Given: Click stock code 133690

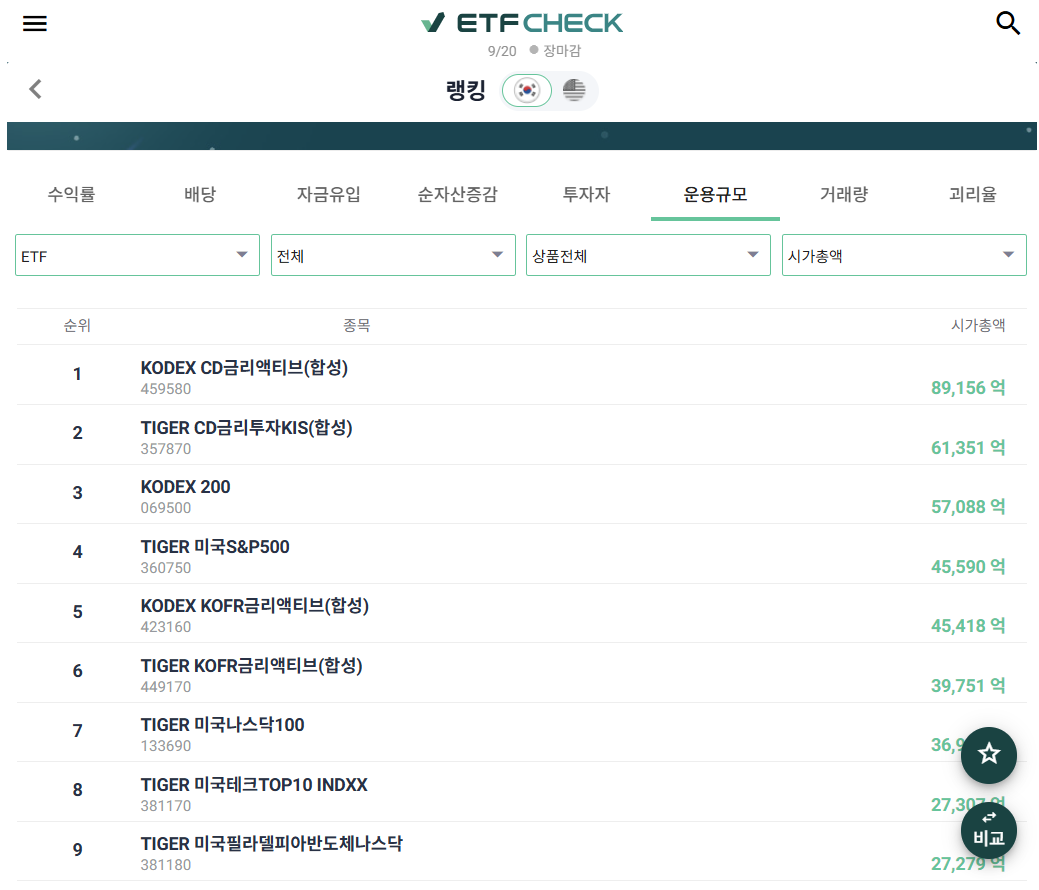Looking at the screenshot, I should click(166, 746).
